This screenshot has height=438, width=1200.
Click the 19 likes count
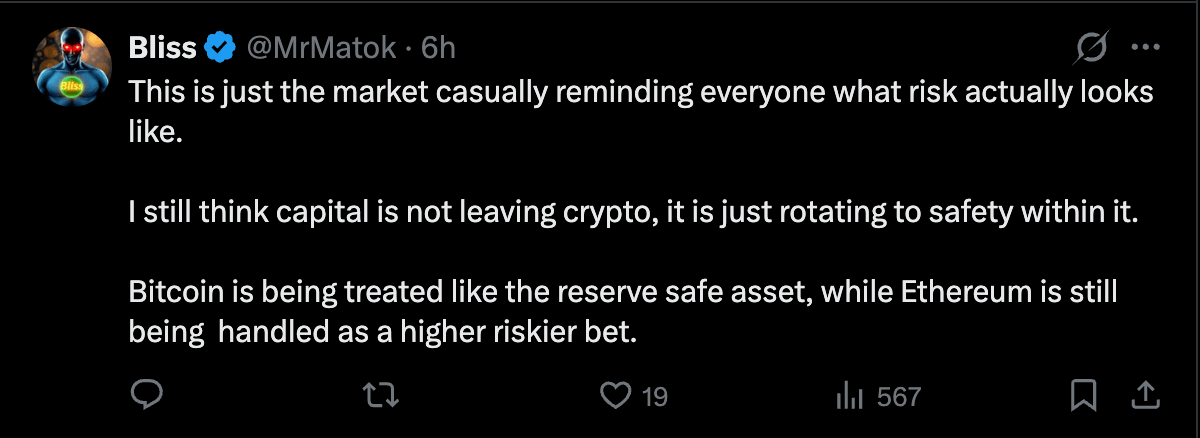(x=653, y=397)
